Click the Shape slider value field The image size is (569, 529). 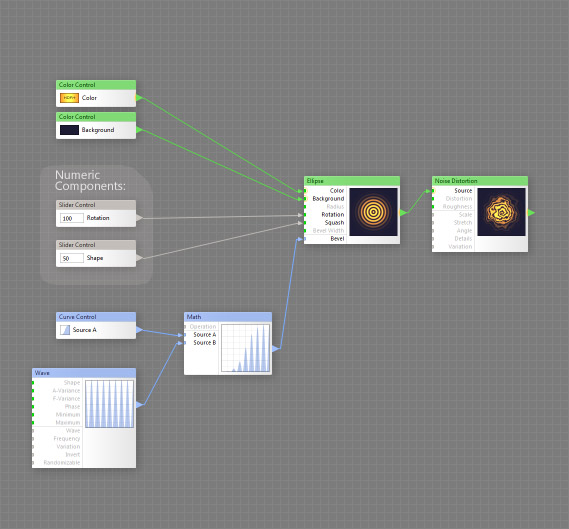click(72, 258)
